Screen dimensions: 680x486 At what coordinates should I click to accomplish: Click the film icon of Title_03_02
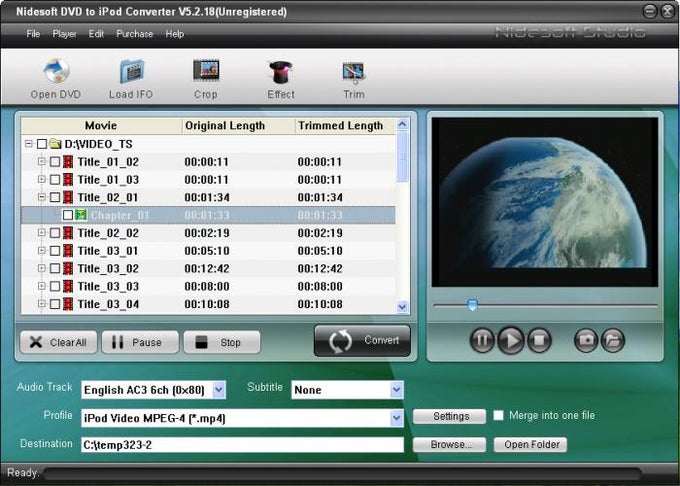[68, 268]
